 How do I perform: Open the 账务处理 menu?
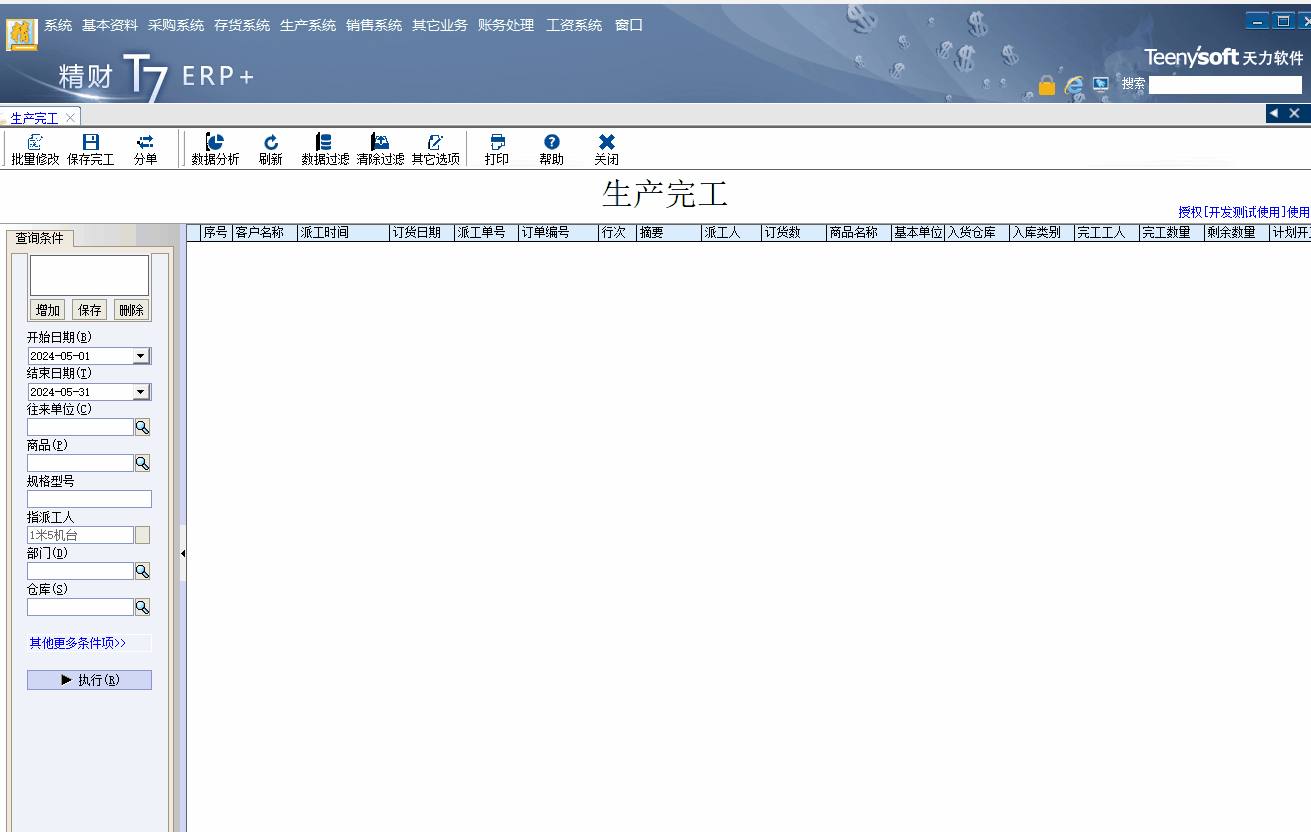click(x=506, y=25)
